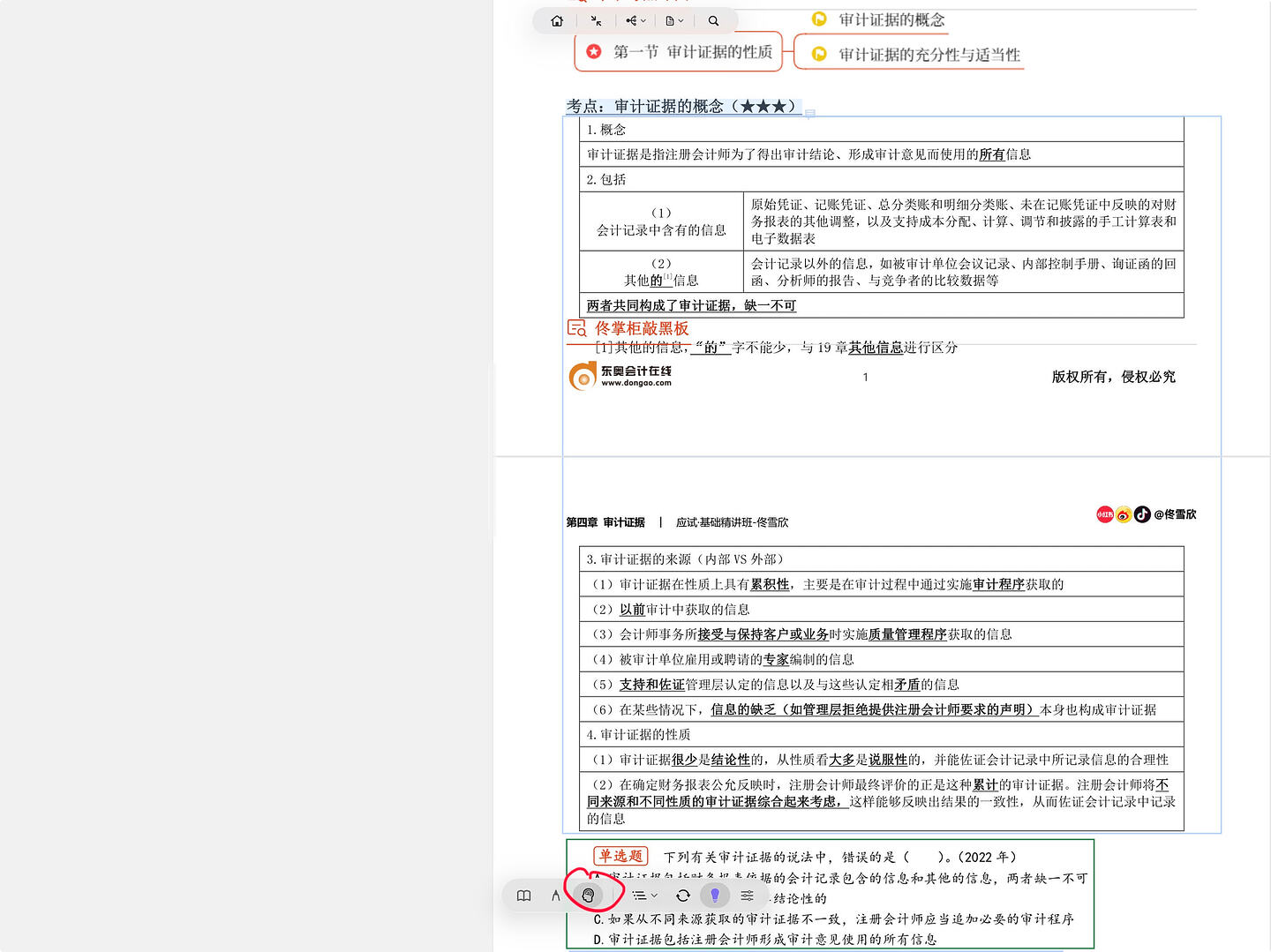Click the circular sync arrows icon

pyautogui.click(x=683, y=896)
